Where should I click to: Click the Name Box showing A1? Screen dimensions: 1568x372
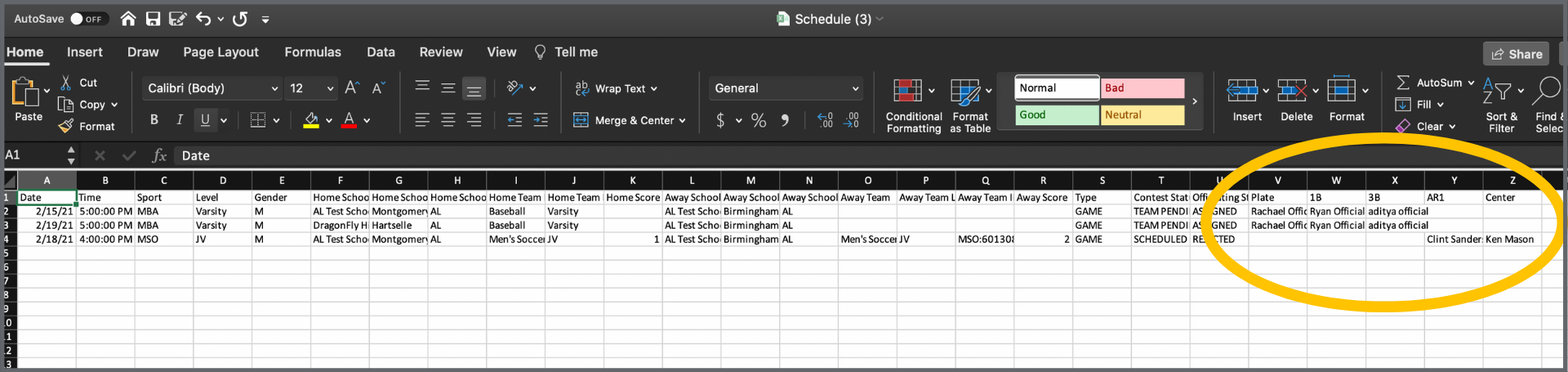click(x=33, y=155)
